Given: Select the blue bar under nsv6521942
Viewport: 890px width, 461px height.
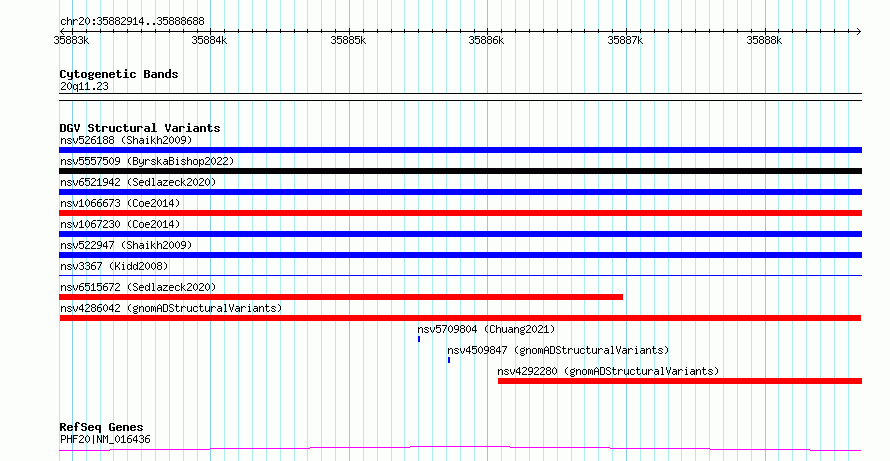Looking at the screenshot, I should pyautogui.click(x=460, y=192).
